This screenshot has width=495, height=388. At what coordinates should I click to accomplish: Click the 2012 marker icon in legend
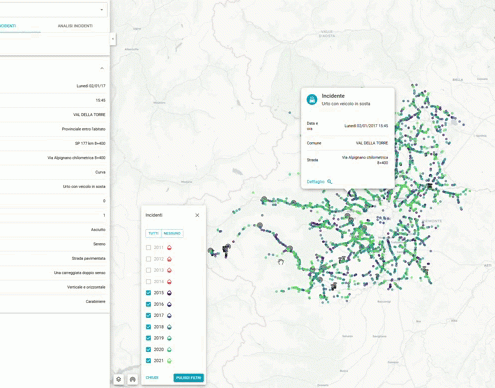tap(169, 259)
